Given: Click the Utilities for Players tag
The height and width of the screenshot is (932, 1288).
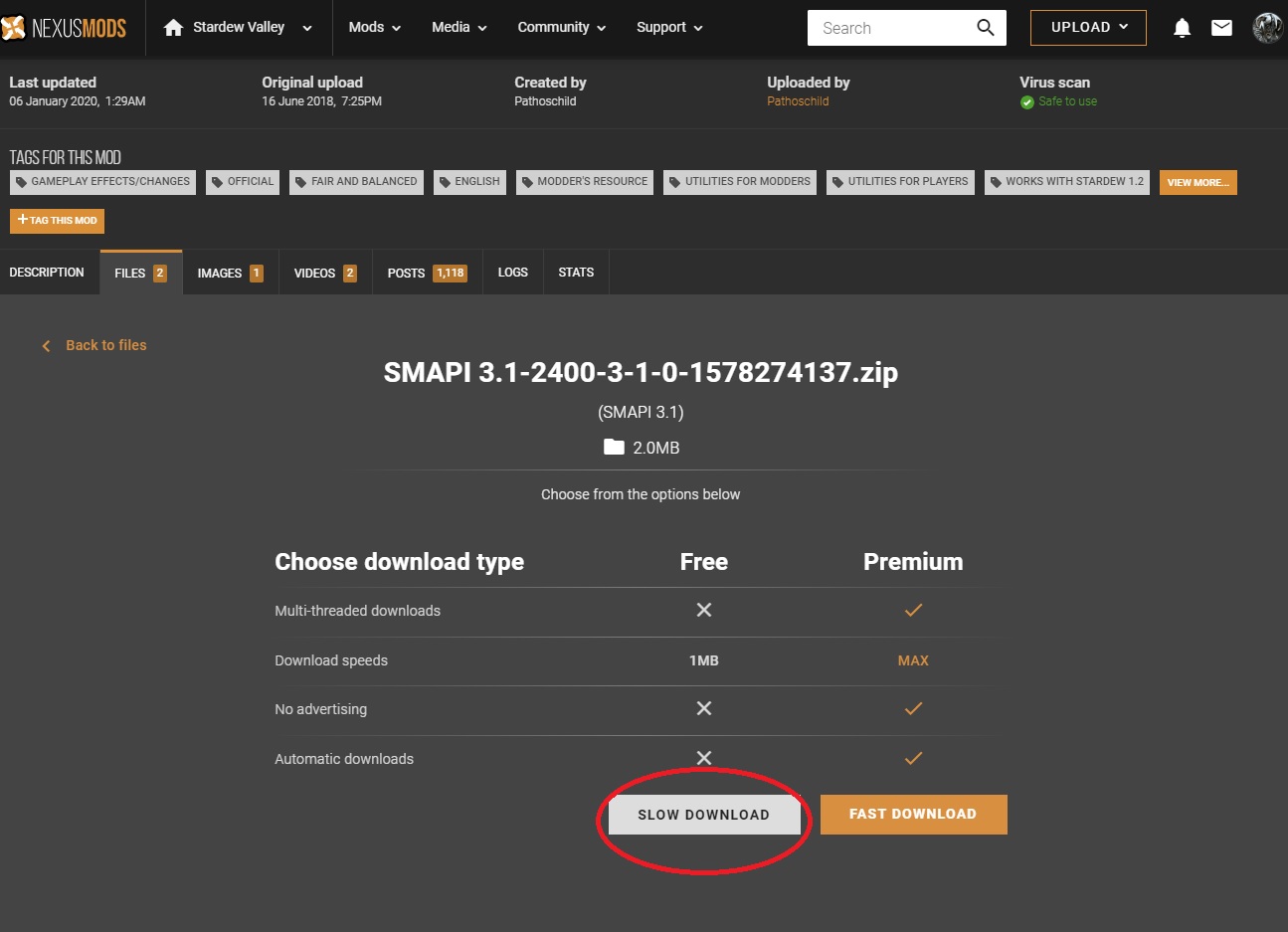Looking at the screenshot, I should [900, 182].
